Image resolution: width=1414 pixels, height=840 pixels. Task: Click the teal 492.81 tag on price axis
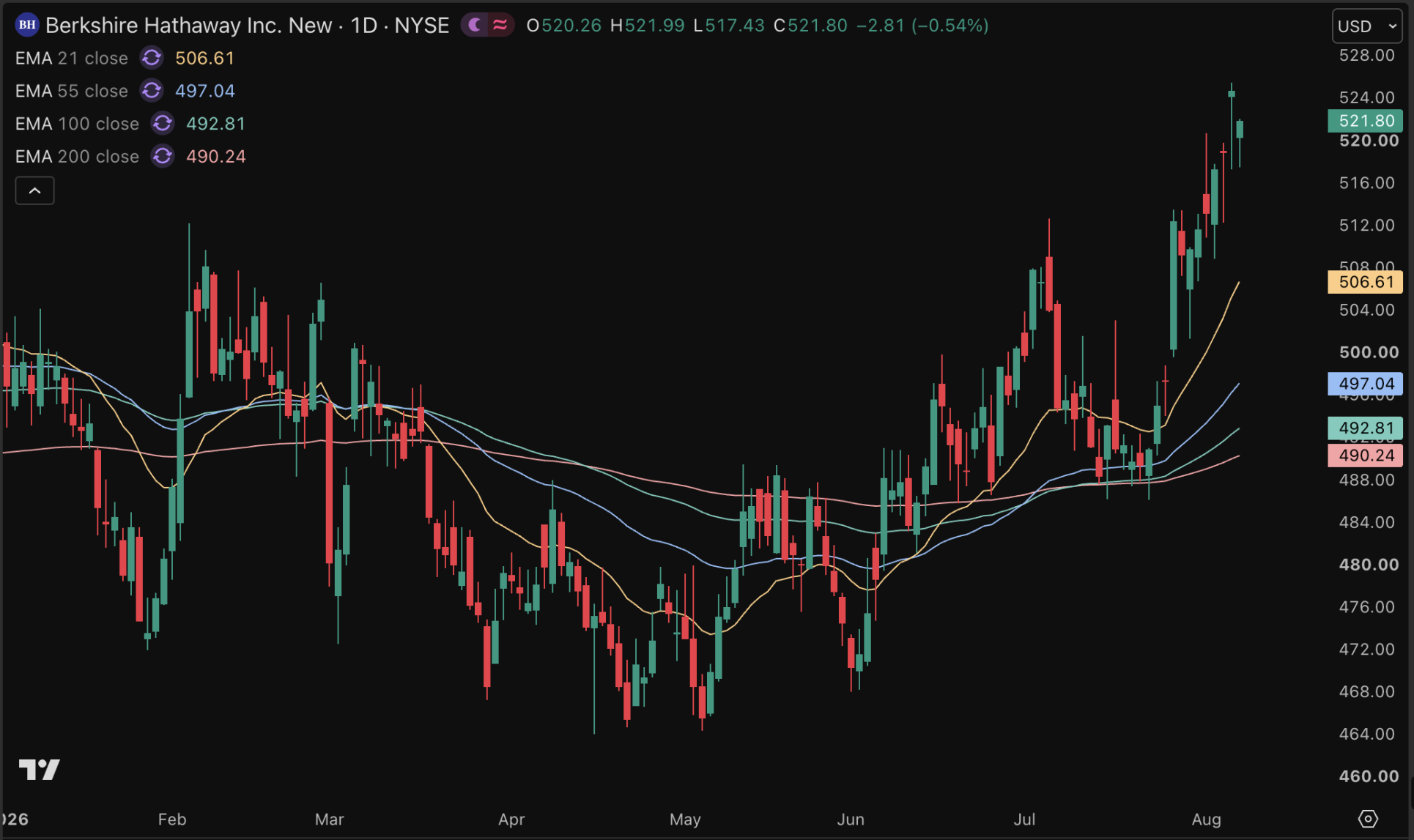1366,428
